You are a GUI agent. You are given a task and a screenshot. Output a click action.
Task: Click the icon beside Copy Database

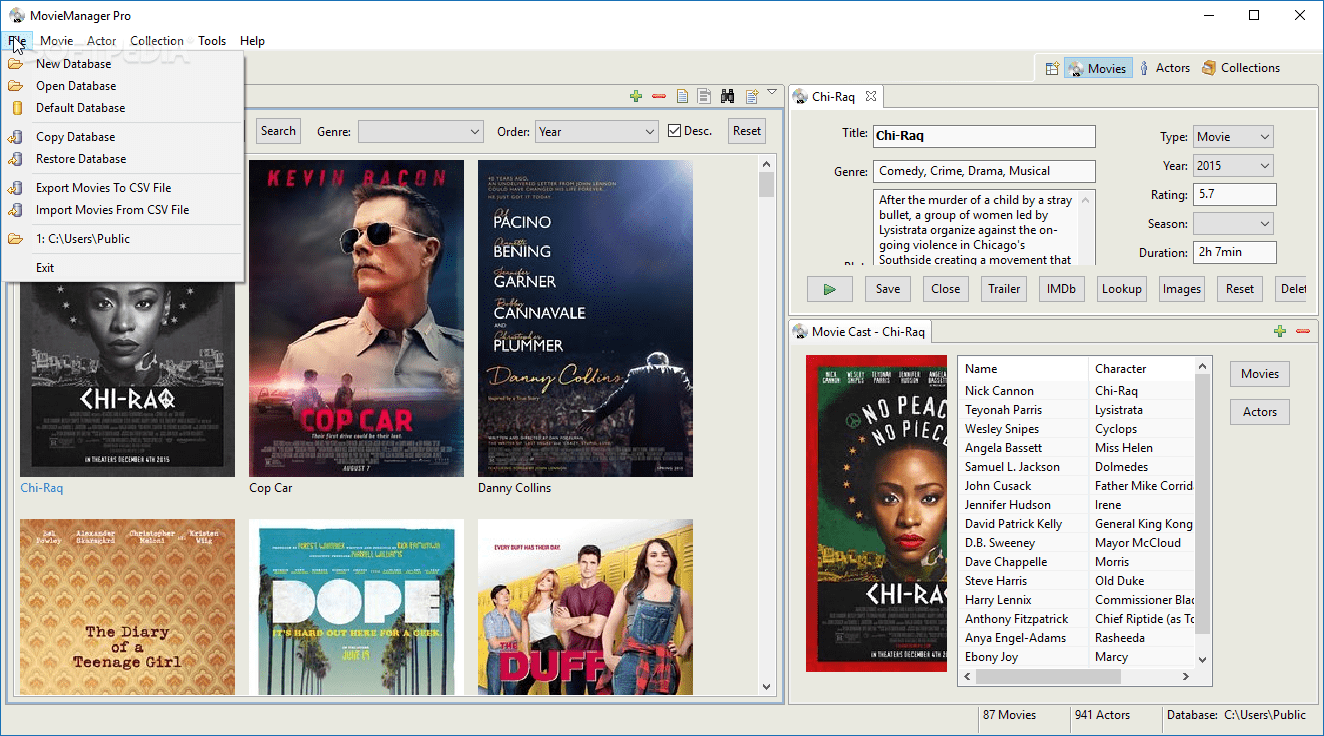[15, 137]
